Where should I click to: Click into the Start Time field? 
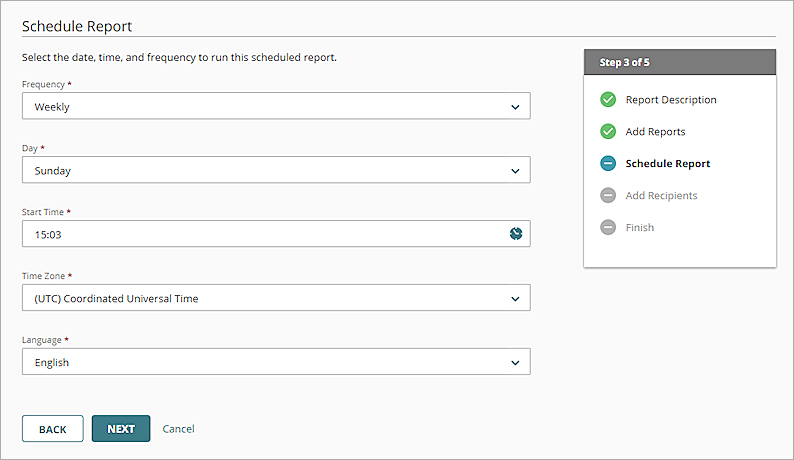click(x=260, y=234)
